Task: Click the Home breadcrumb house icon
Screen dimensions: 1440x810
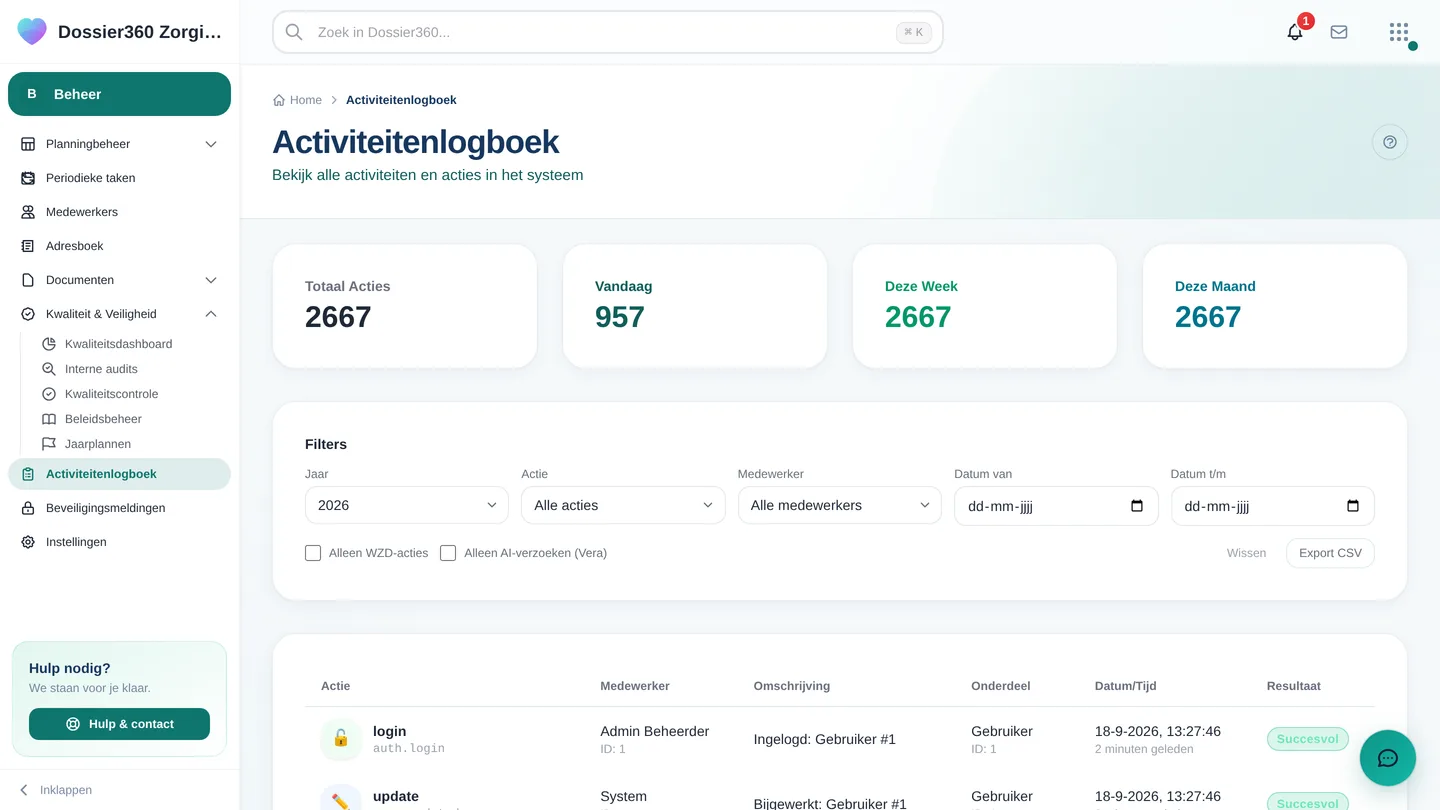Action: 279,100
